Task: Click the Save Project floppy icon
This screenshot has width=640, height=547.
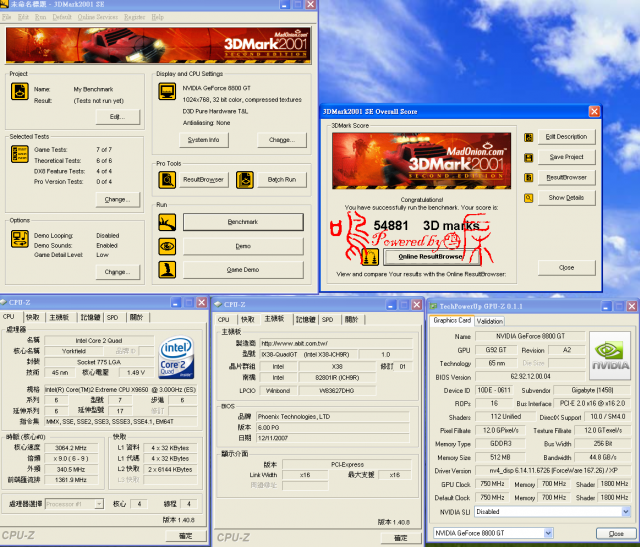Action: 529,158
